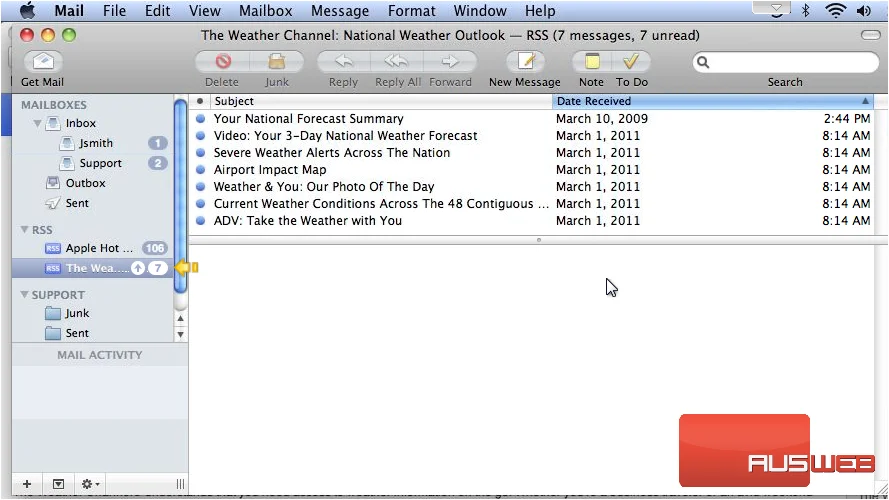Image resolution: width=889 pixels, height=500 pixels.
Task: Select the Apple Hot News RSS feed
Action: [x=99, y=248]
